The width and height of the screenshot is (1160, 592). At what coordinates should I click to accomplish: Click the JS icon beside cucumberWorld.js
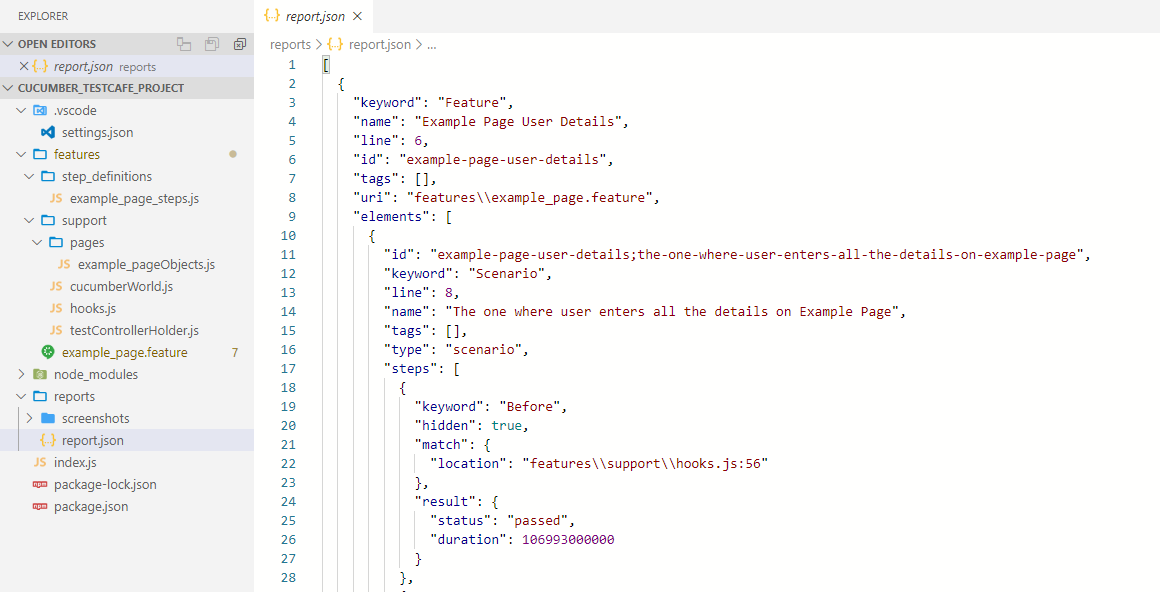point(56,286)
